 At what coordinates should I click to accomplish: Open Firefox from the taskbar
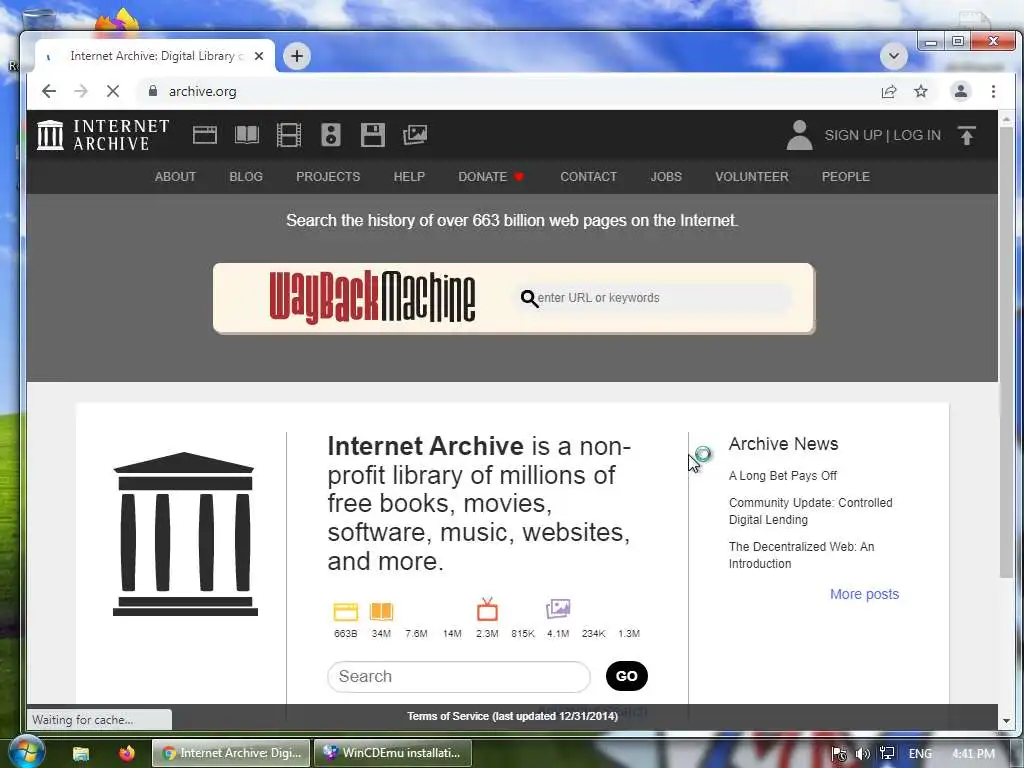pos(126,753)
